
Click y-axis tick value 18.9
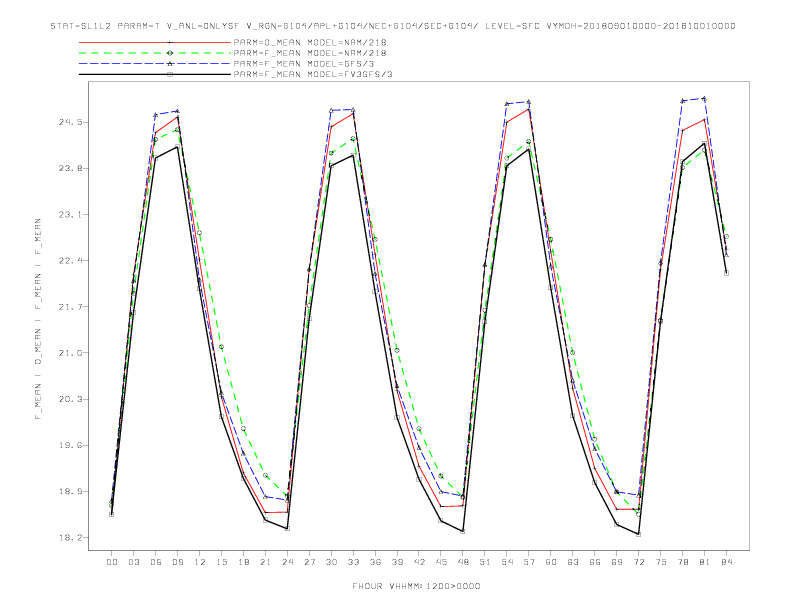point(70,491)
